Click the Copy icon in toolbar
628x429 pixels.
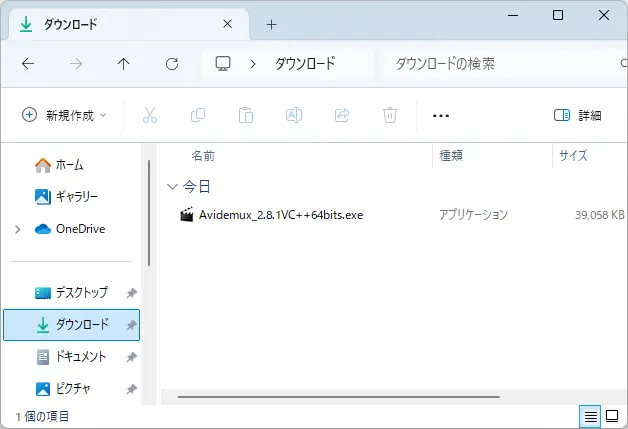tap(198, 115)
